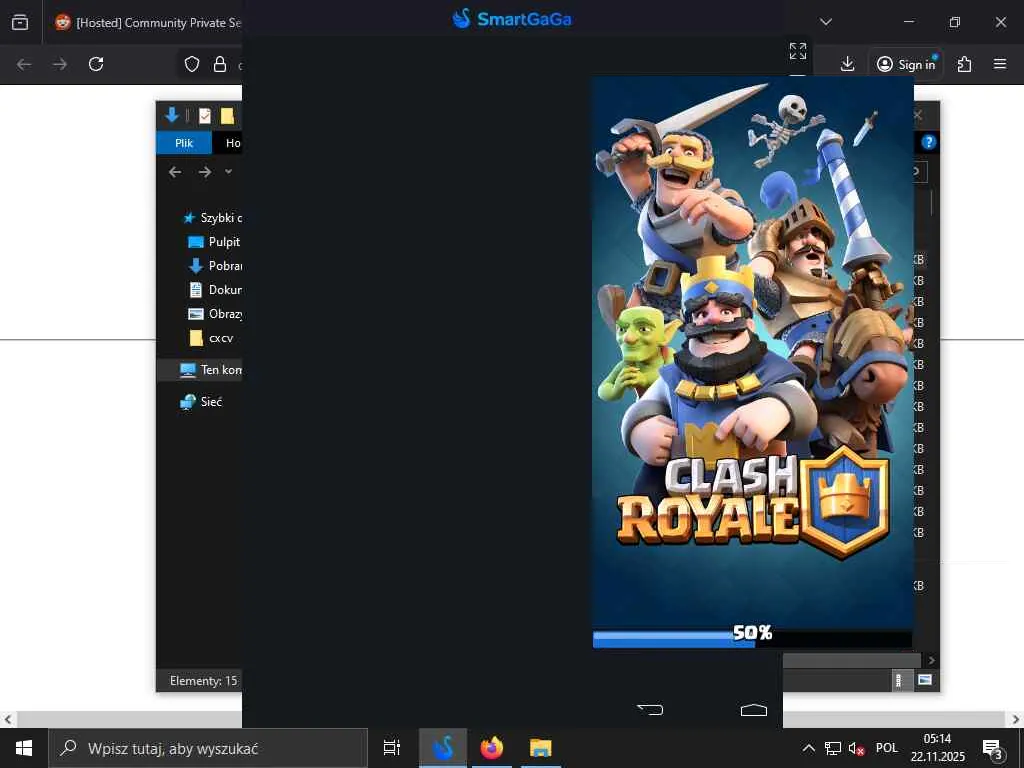Open network status tray icon

(x=833, y=748)
